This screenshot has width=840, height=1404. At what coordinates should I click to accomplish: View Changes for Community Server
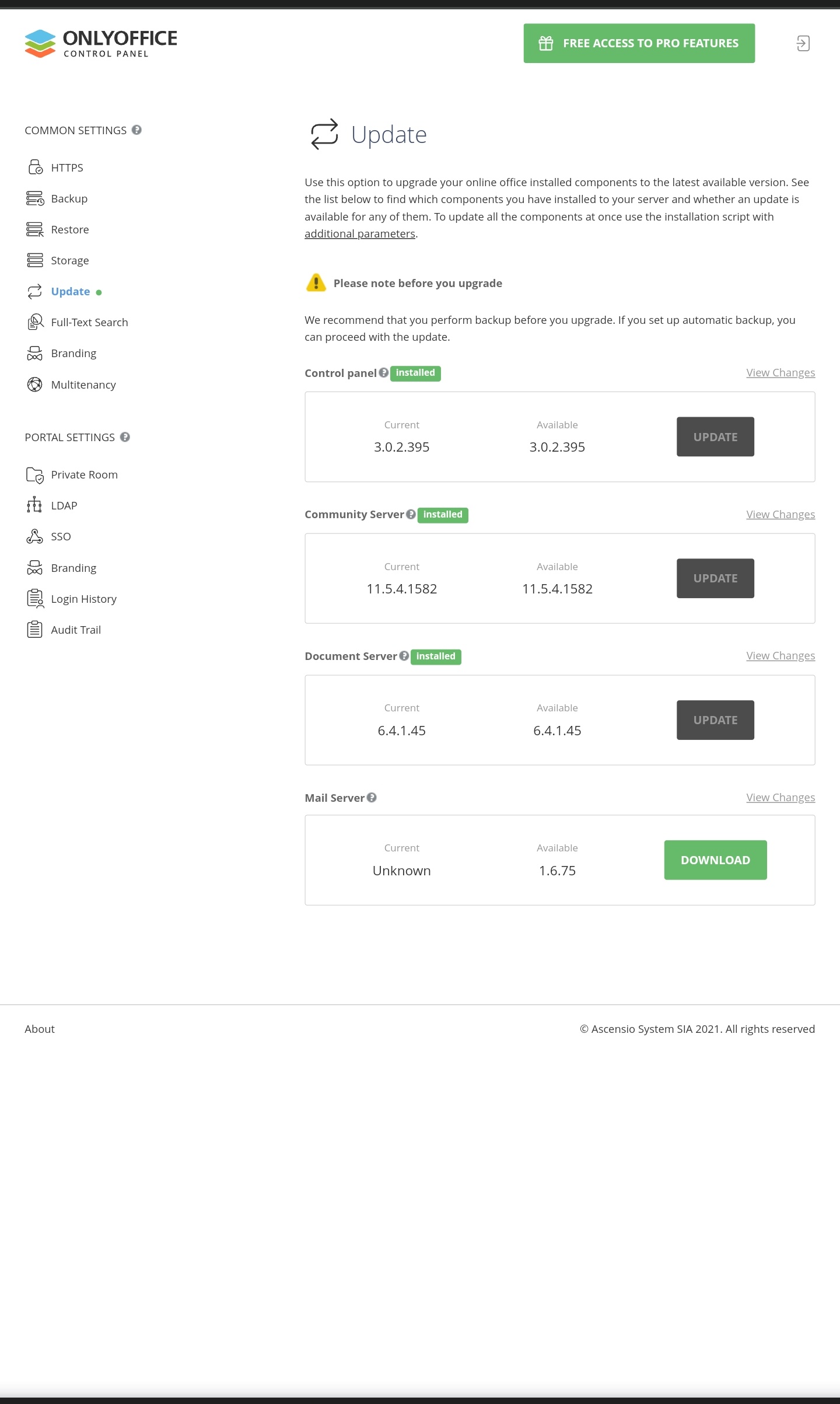780,514
